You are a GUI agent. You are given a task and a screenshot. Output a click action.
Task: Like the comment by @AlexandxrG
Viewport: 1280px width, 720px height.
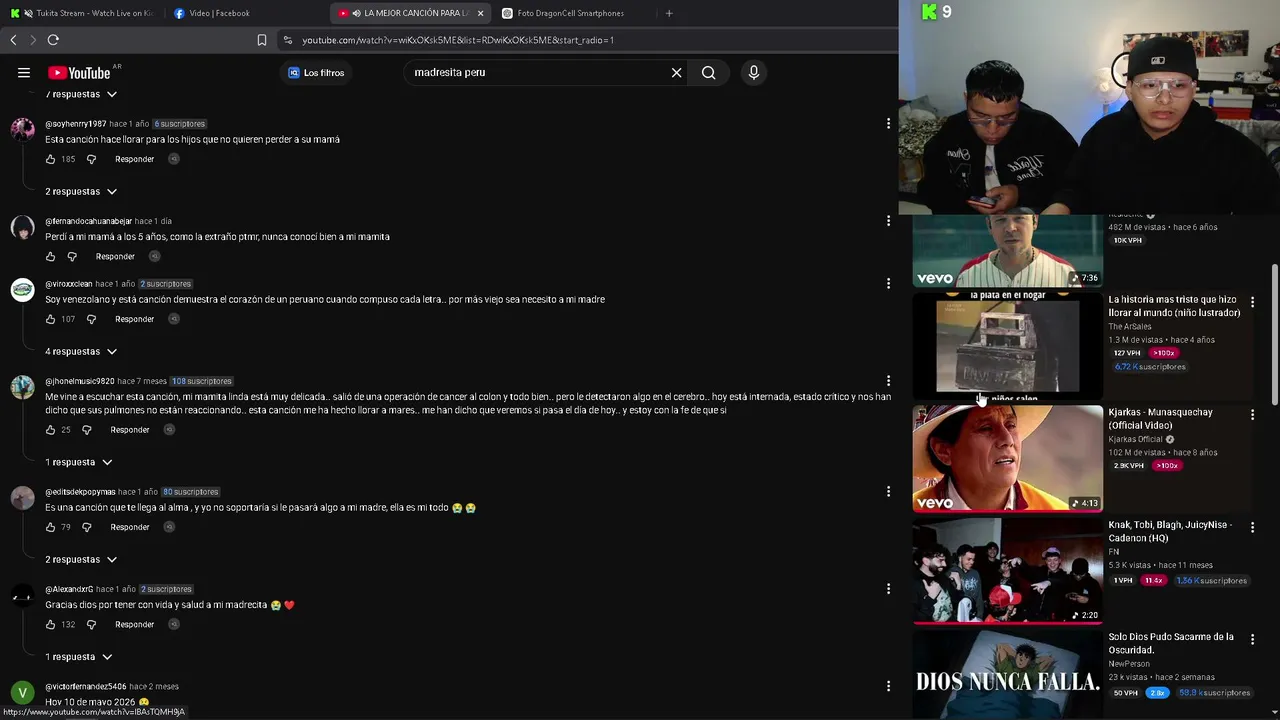(x=50, y=624)
